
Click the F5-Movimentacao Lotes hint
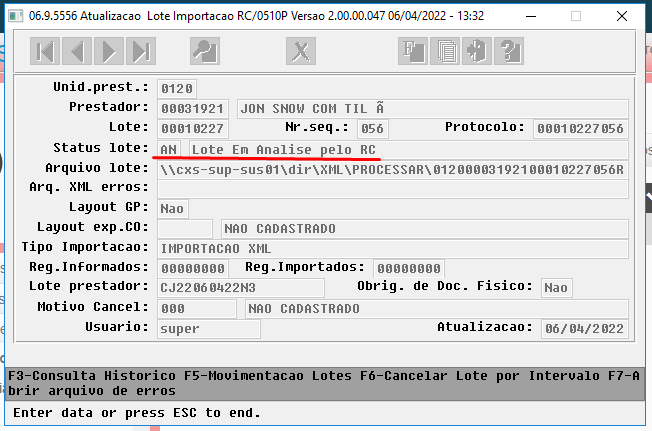[x=268, y=376]
